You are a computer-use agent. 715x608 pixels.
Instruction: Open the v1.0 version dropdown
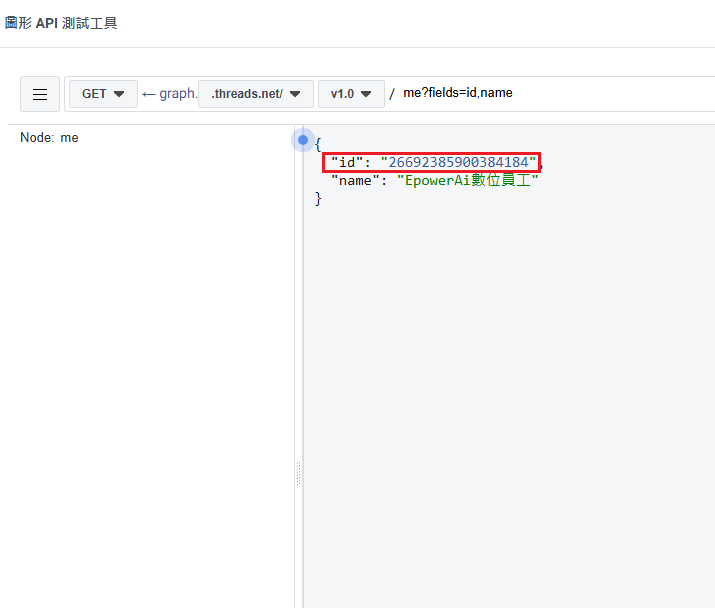click(351, 94)
